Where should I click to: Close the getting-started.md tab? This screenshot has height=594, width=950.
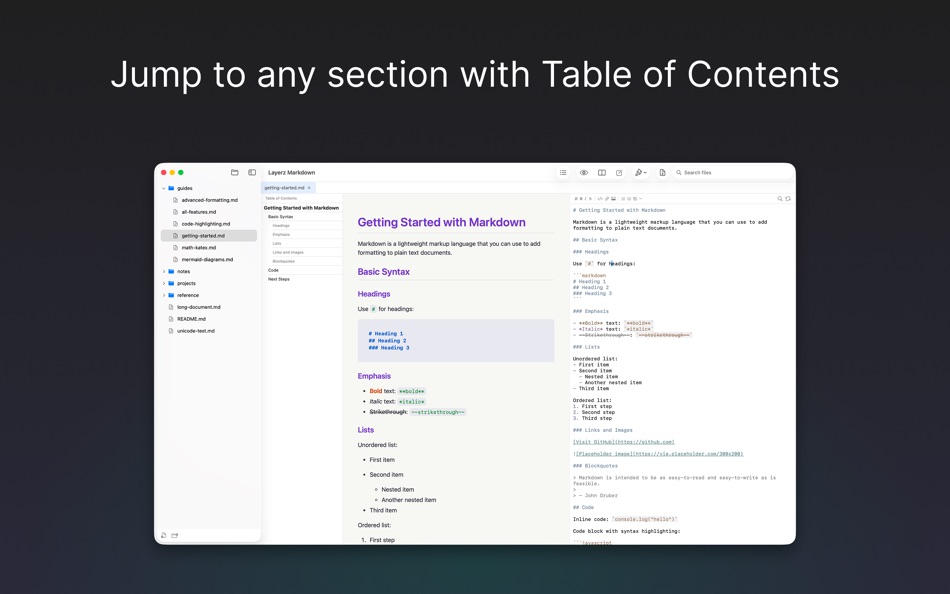309,188
